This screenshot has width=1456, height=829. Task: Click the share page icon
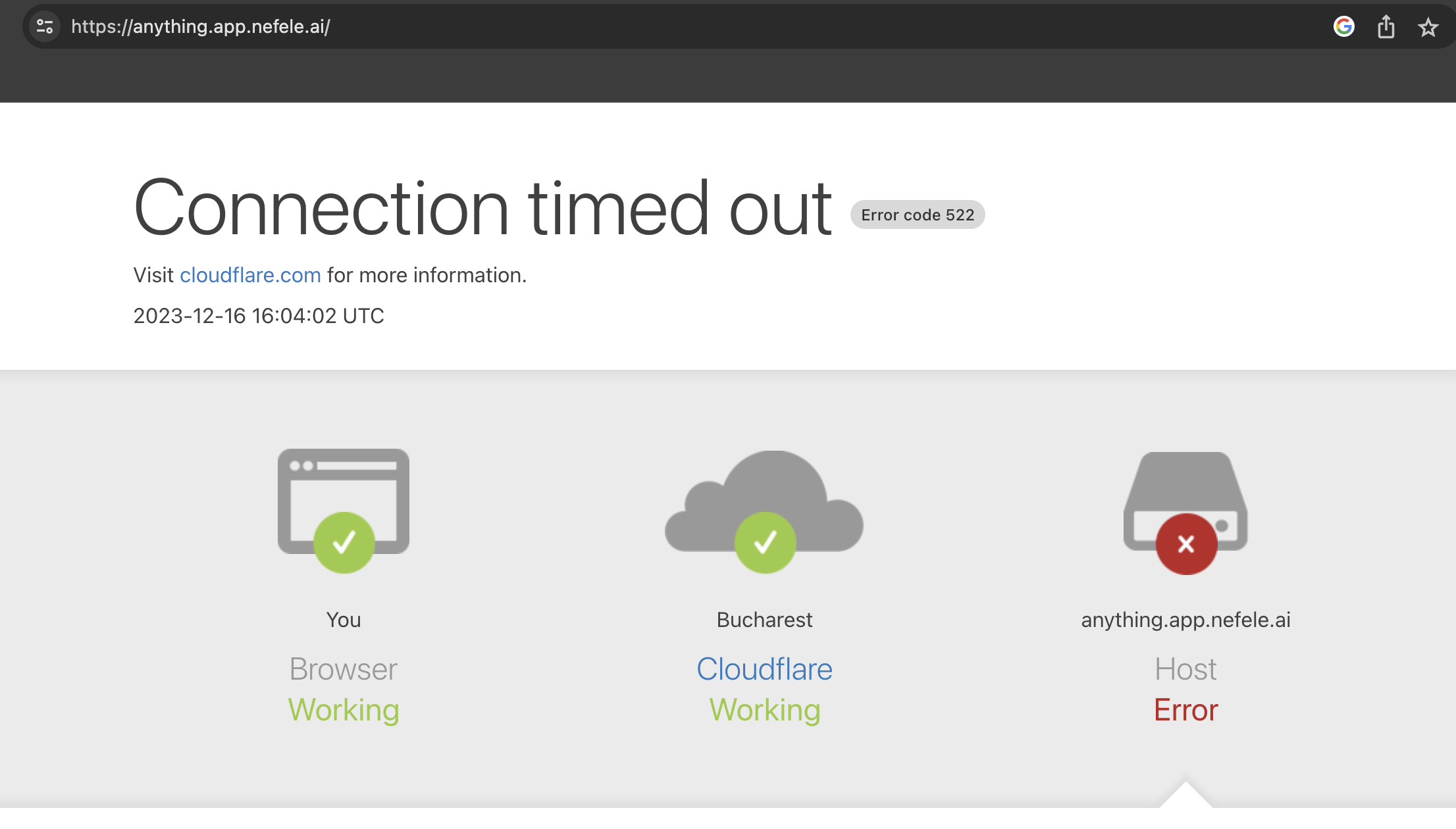1386,26
